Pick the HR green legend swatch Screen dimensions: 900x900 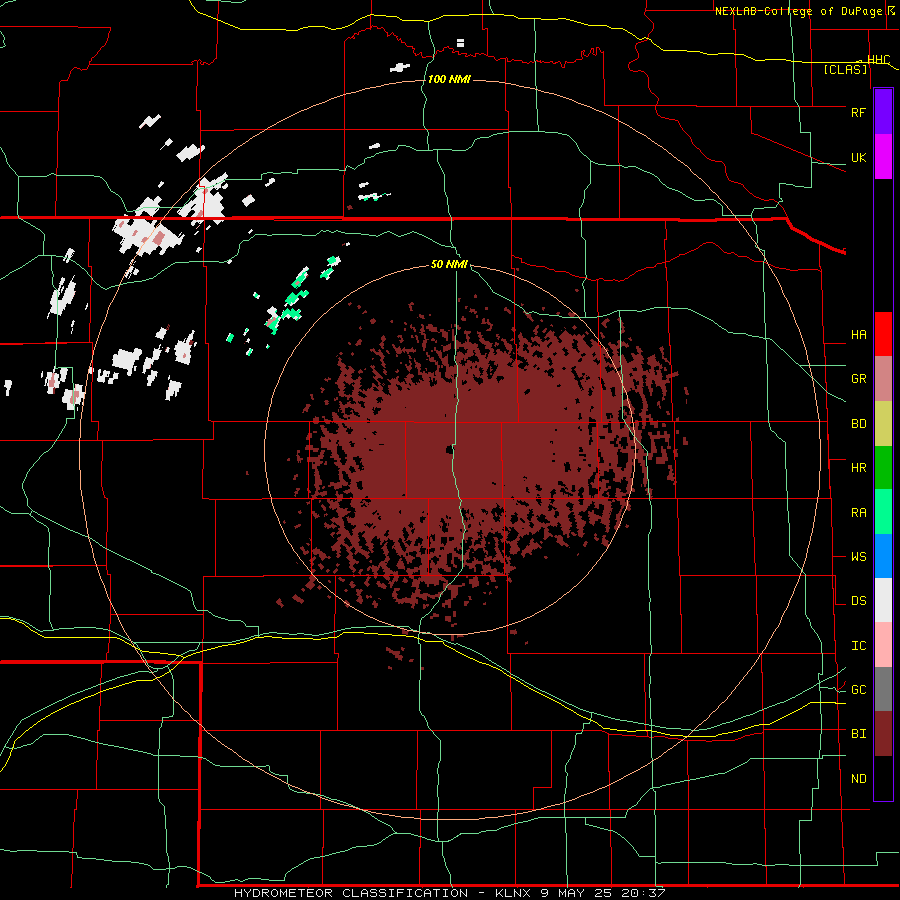pos(883,467)
